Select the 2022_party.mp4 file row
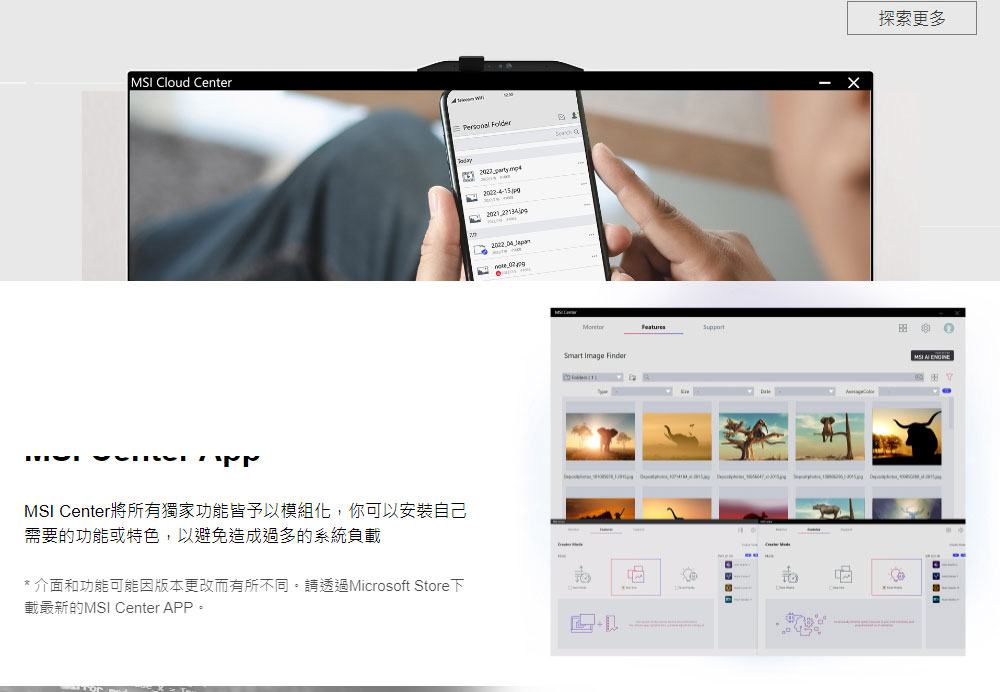Image resolution: width=1000 pixels, height=692 pixels. click(523, 174)
